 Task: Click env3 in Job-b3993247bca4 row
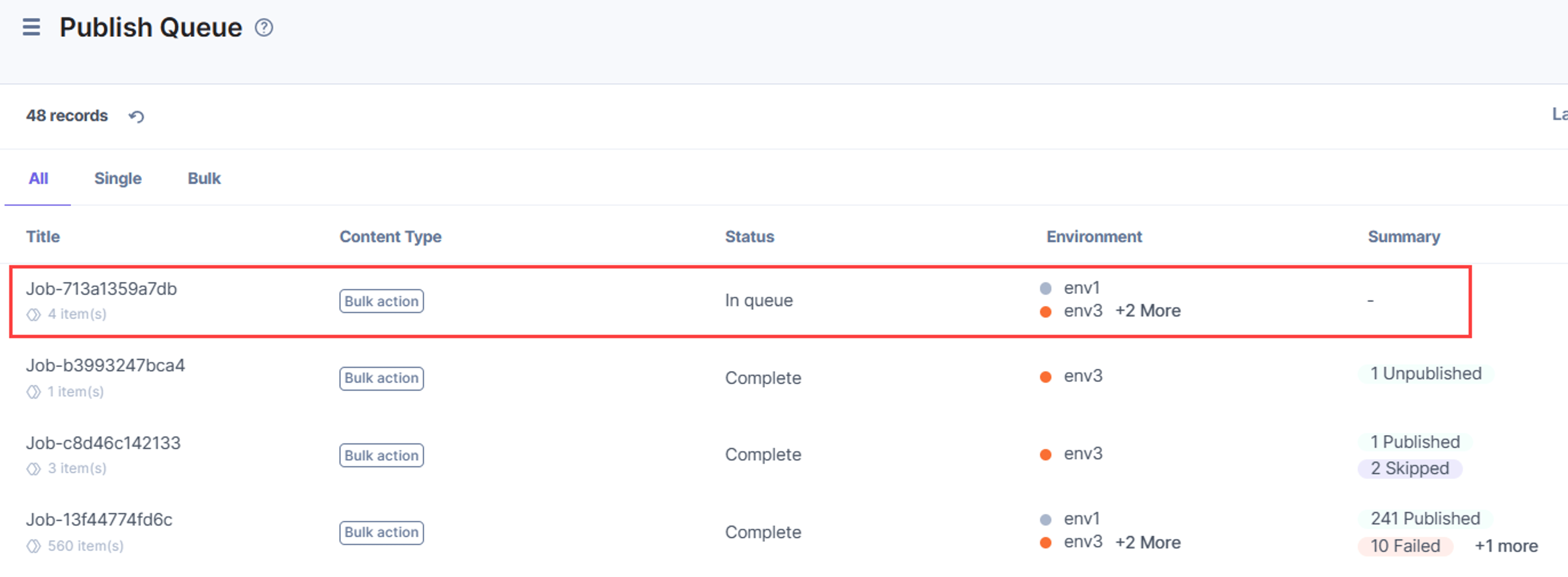tap(1083, 376)
